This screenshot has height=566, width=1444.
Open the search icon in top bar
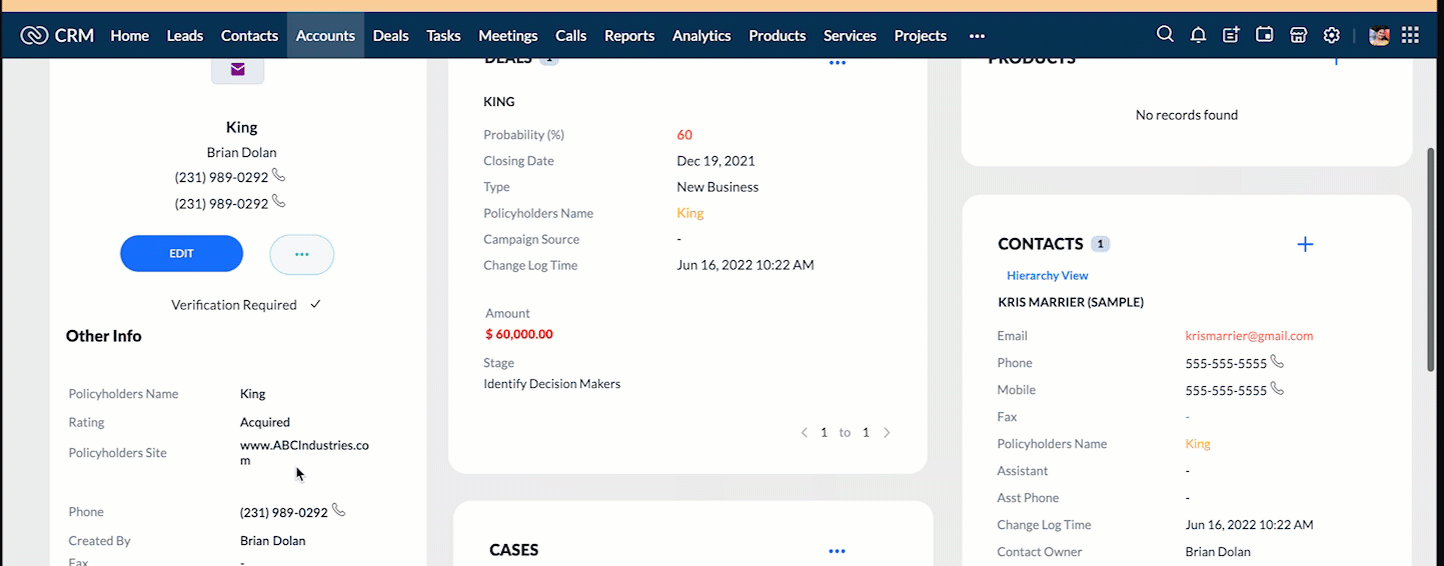point(1165,35)
